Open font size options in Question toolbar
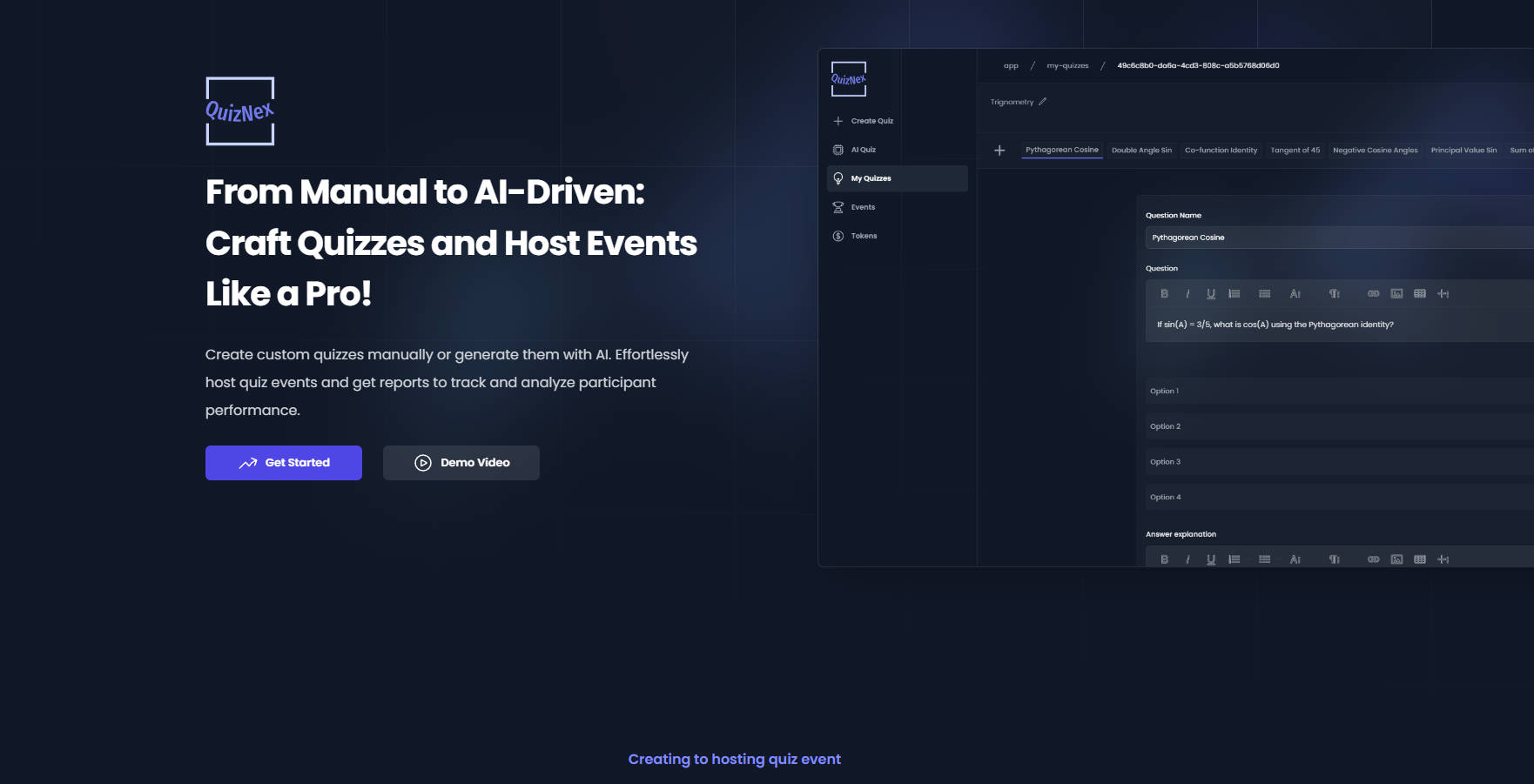Screen dimensions: 1534x784 tap(1295, 294)
